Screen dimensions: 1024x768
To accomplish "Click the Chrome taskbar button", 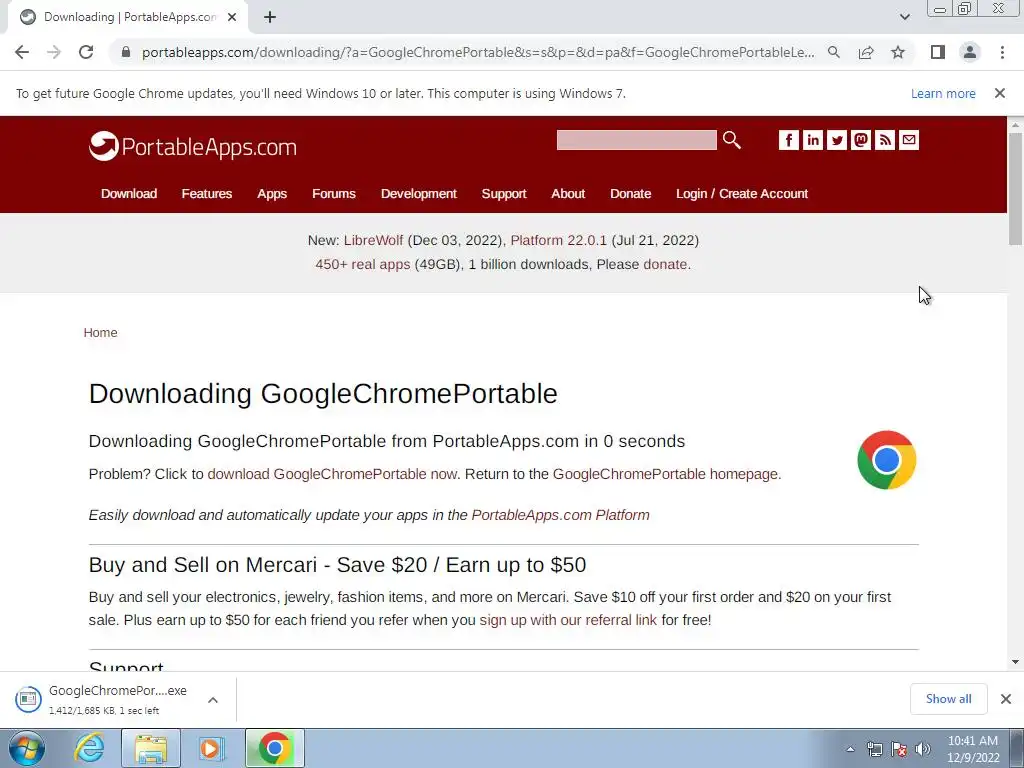I will point(274,748).
